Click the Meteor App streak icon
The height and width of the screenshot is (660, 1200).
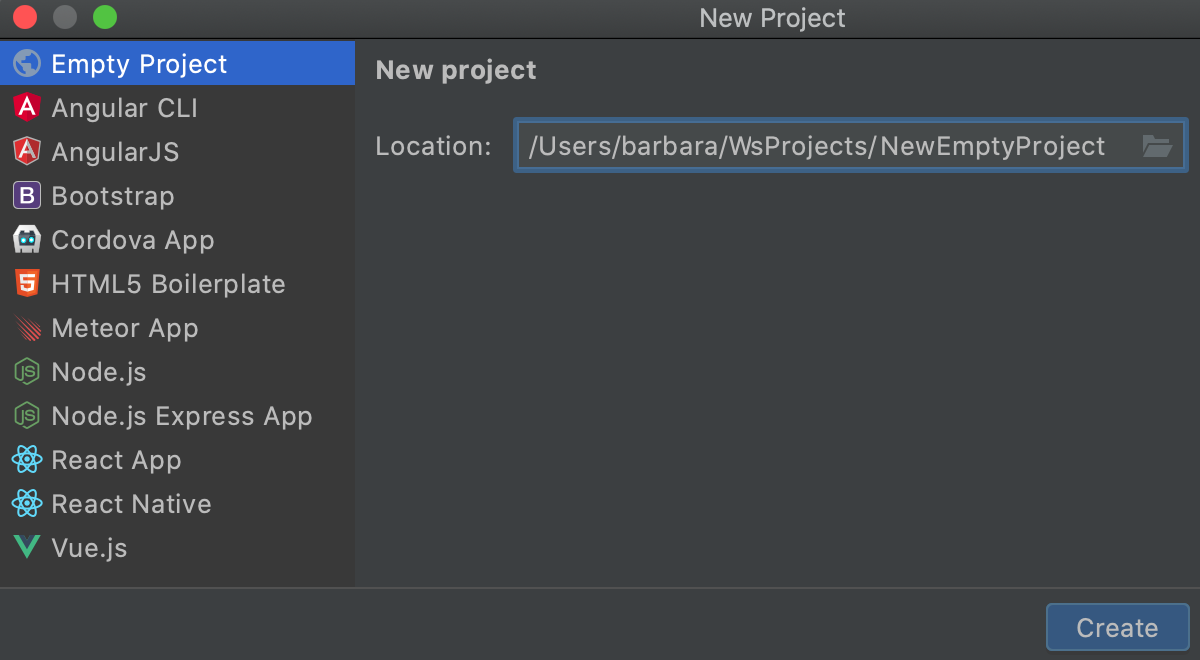tap(27, 328)
